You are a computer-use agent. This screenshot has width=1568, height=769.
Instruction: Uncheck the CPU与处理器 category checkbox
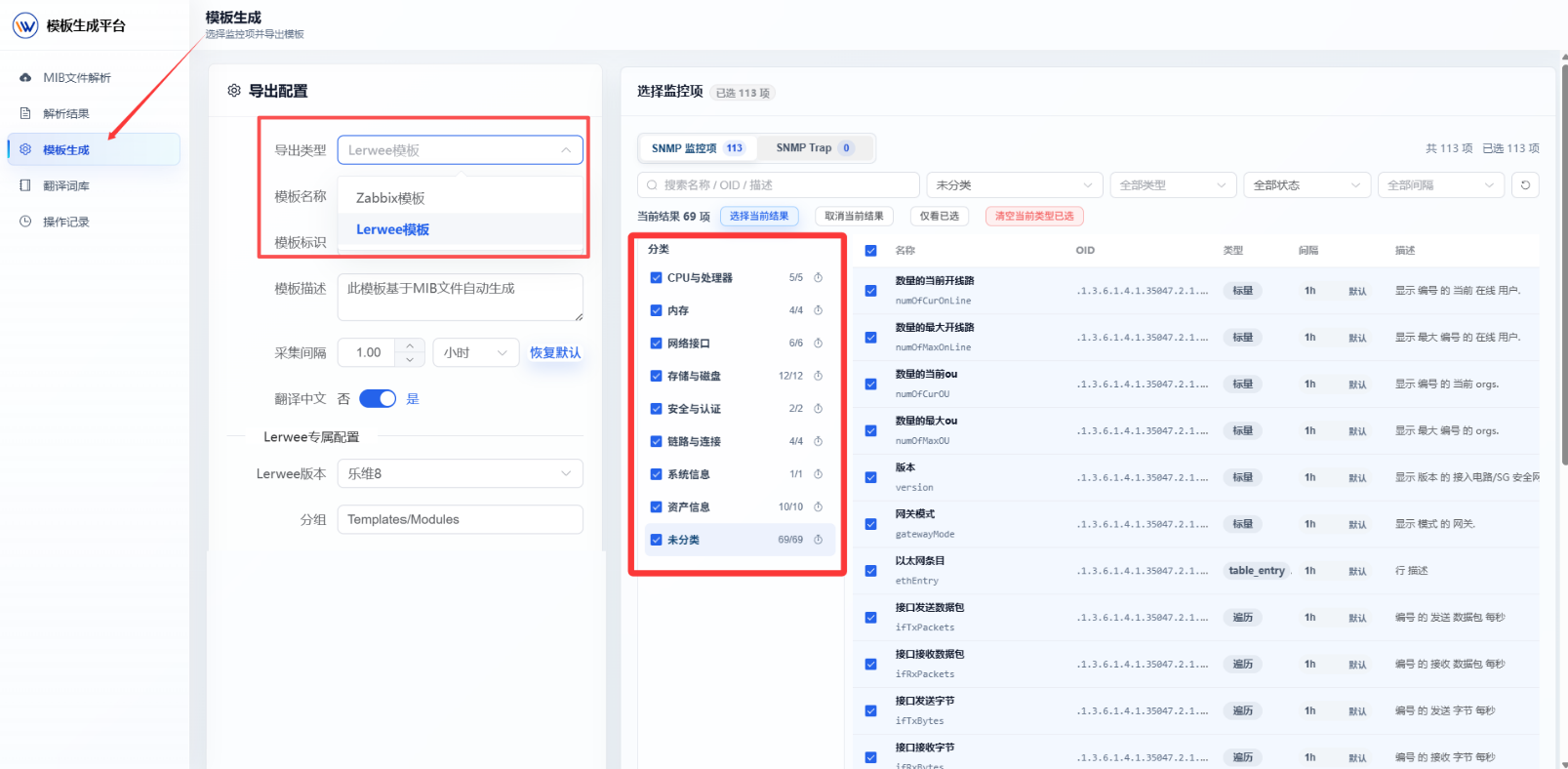pyautogui.click(x=656, y=277)
